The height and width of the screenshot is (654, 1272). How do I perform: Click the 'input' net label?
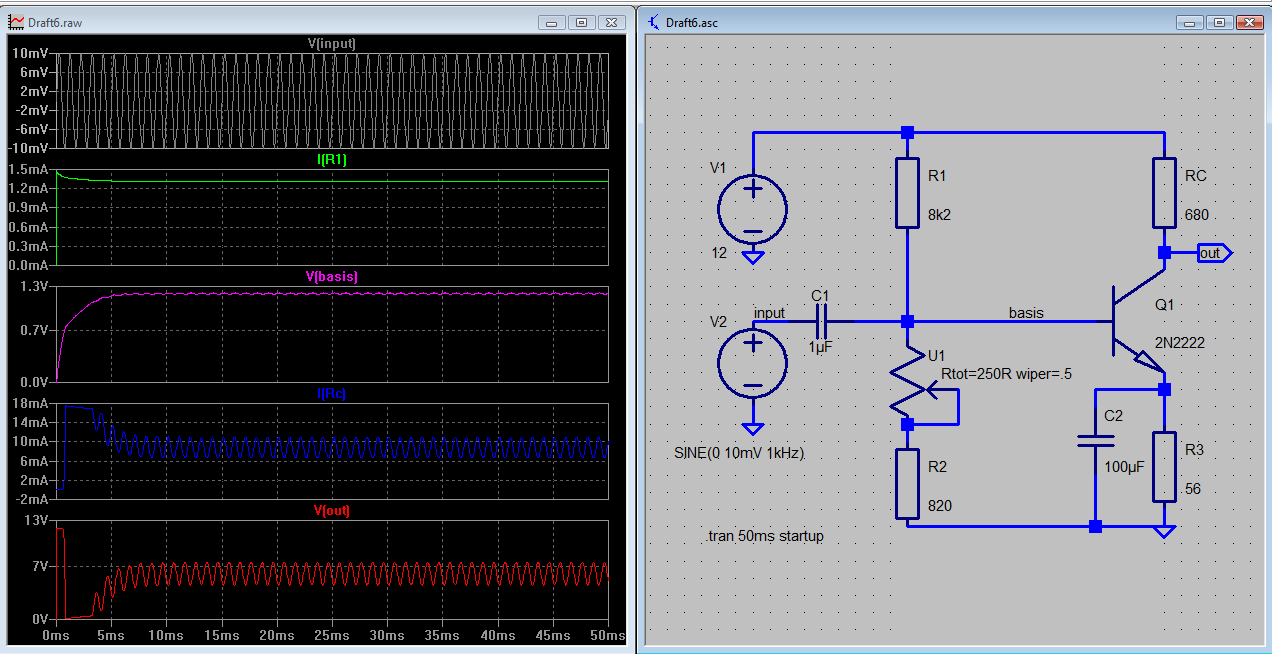[x=769, y=313]
